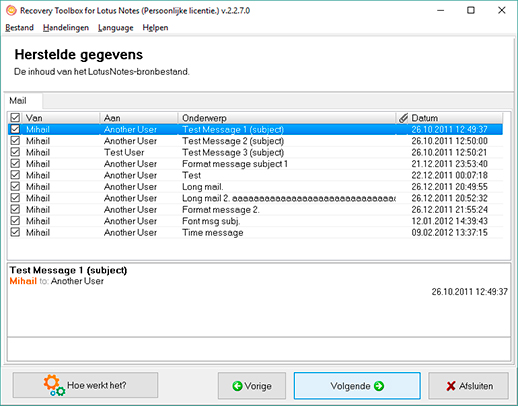
Task: Click date 26.12.2011 20:49:55
Action: coord(449,187)
